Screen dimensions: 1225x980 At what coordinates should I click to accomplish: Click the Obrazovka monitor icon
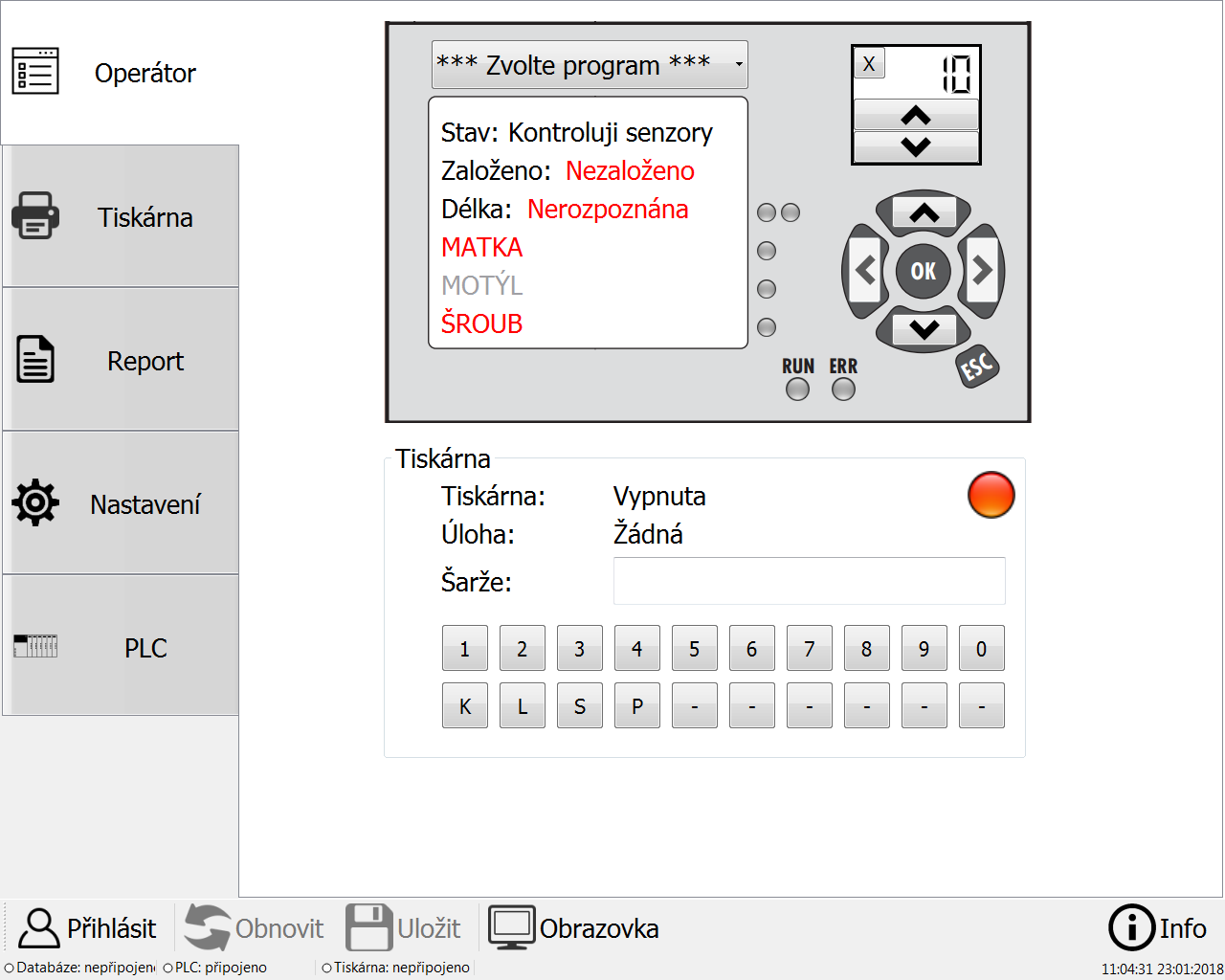pos(511,928)
